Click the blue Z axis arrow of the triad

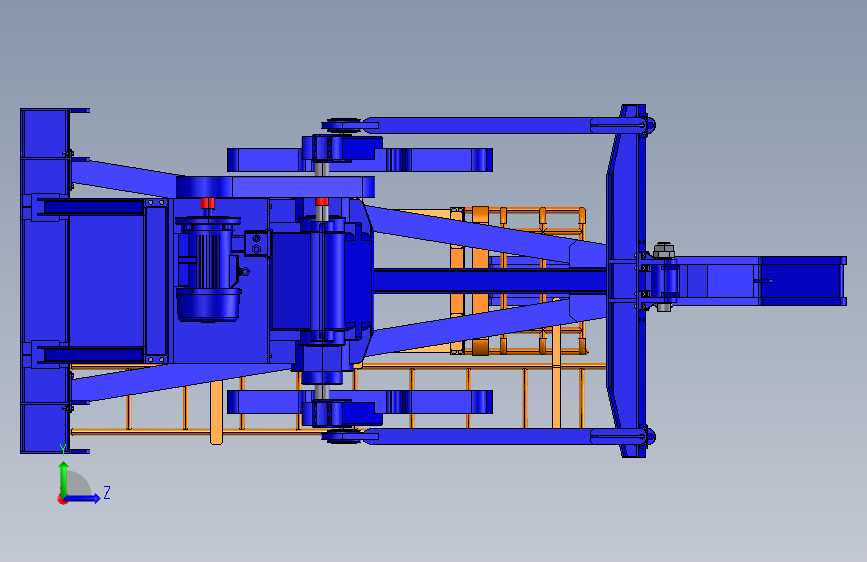(x=83, y=498)
